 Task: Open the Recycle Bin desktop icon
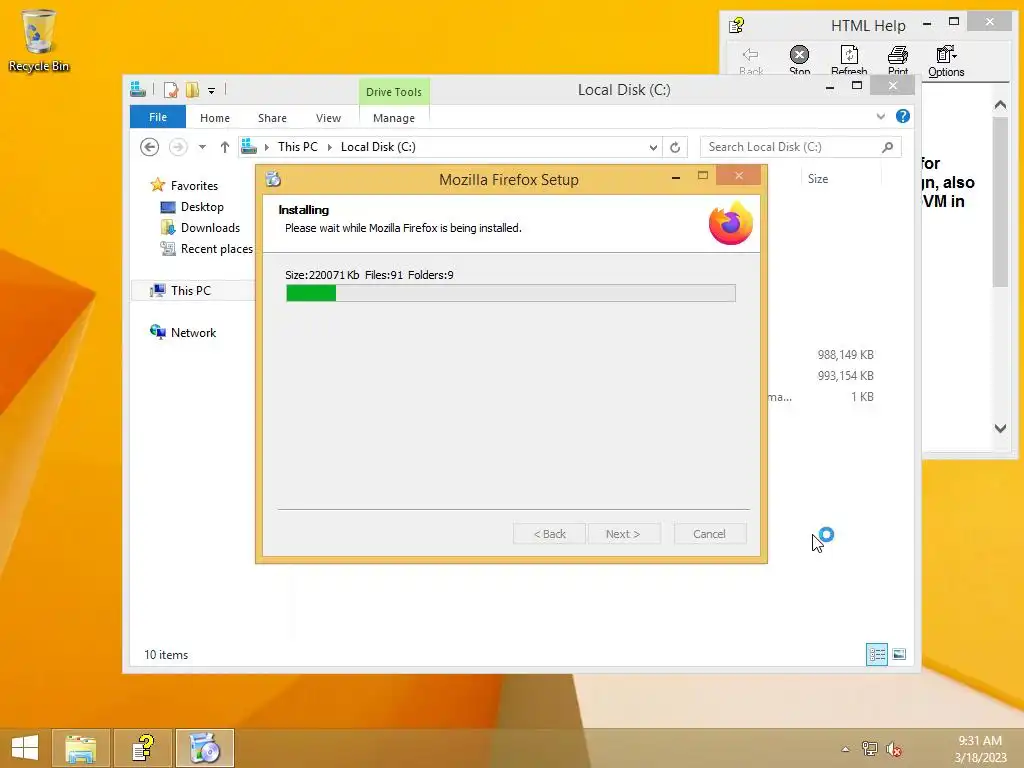click(x=38, y=40)
